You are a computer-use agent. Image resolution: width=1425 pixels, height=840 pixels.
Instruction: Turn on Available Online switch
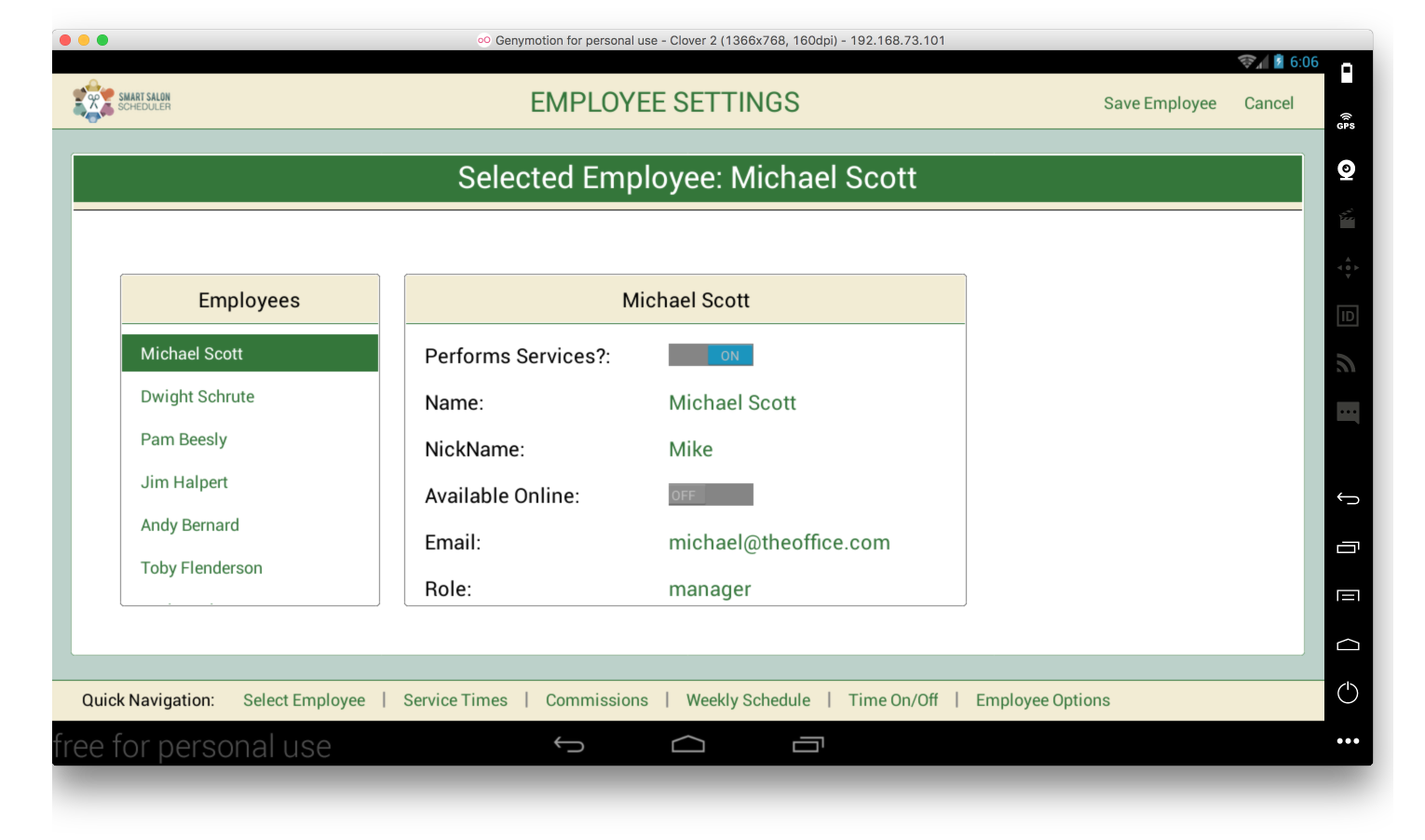[x=711, y=495]
